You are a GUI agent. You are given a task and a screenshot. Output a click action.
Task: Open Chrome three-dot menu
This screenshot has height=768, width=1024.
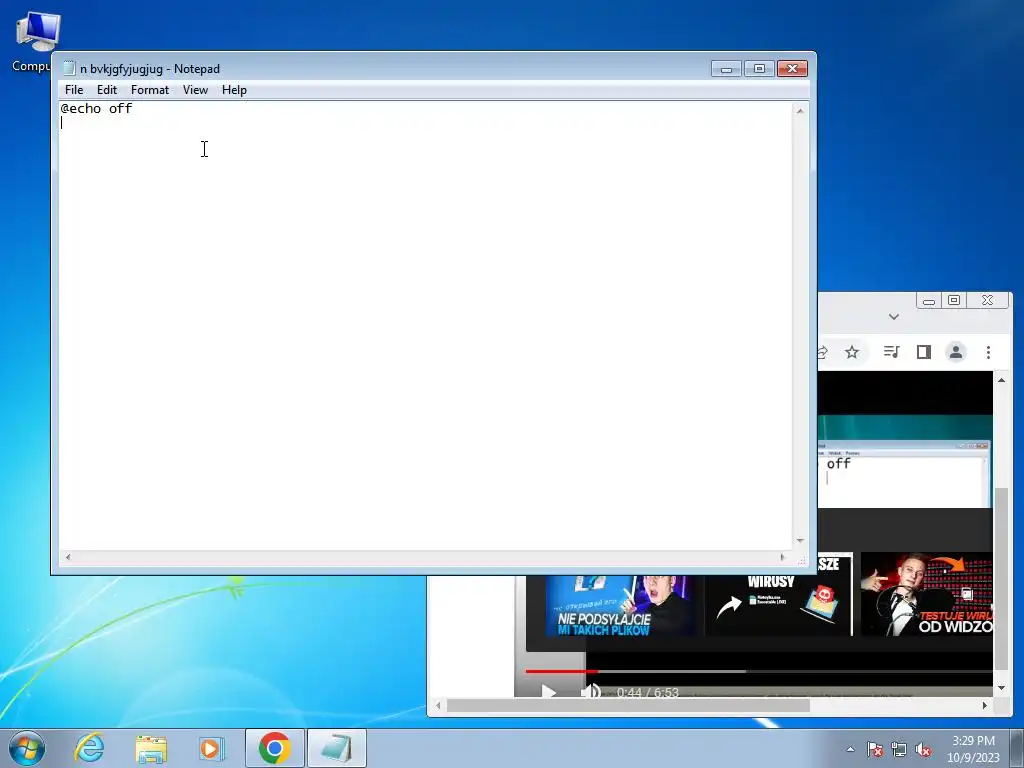988,352
